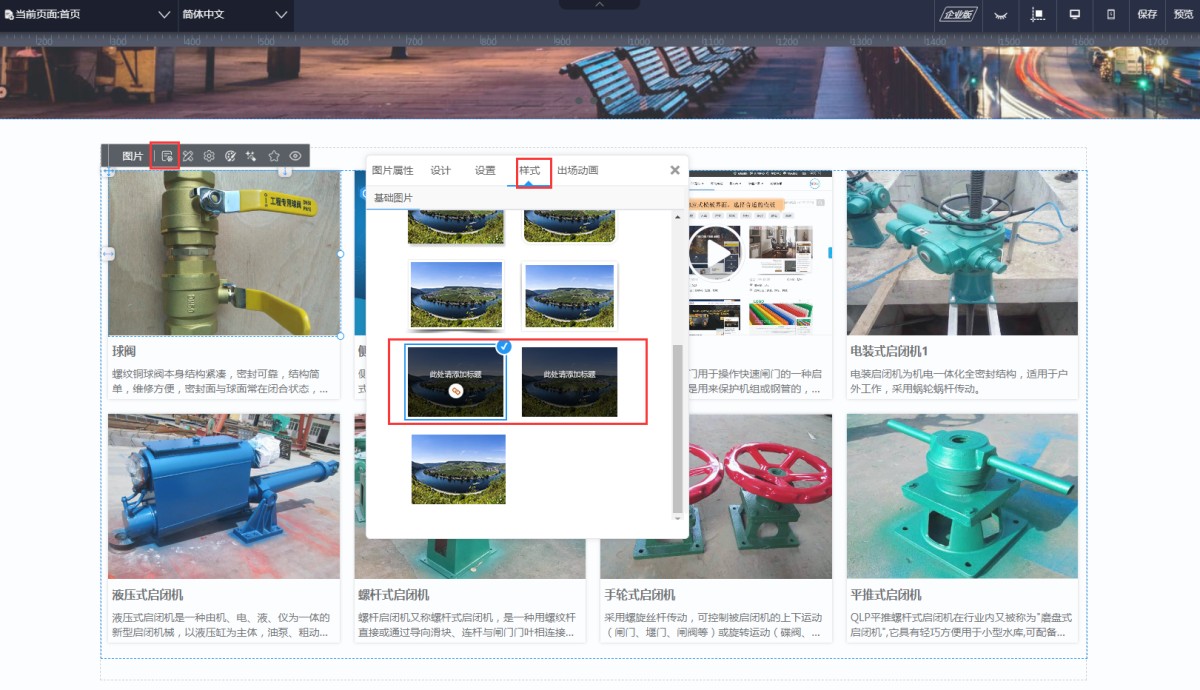
Task: Select the green 平推式启闭机 product image
Action: [x=962, y=496]
